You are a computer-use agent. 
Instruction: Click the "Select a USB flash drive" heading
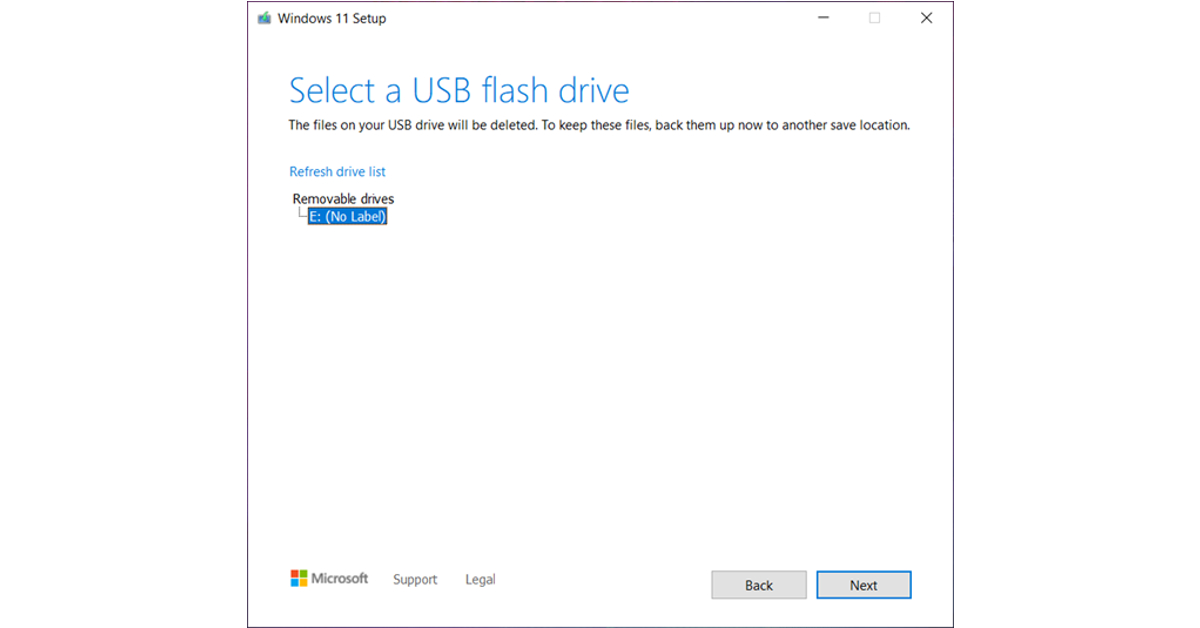click(x=459, y=90)
